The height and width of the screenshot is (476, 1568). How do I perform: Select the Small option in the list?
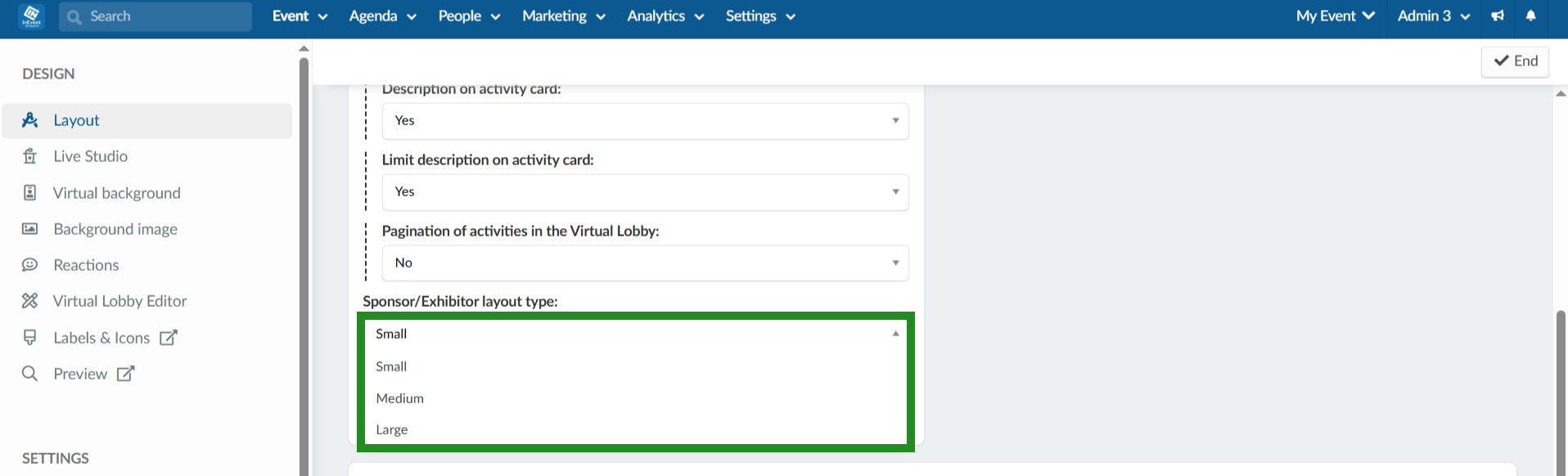636,366
